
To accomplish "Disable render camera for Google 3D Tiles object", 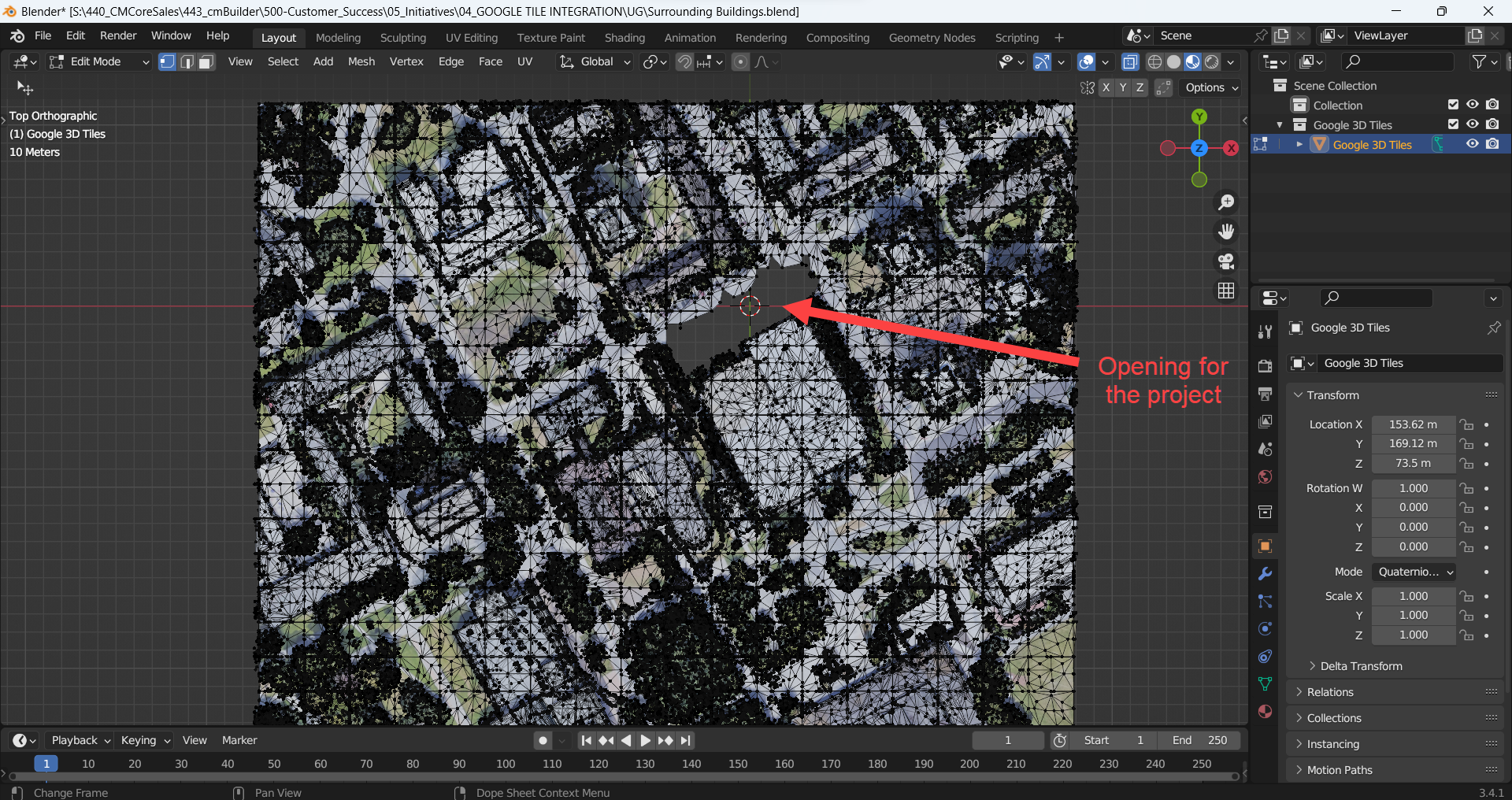I will pyautogui.click(x=1492, y=144).
